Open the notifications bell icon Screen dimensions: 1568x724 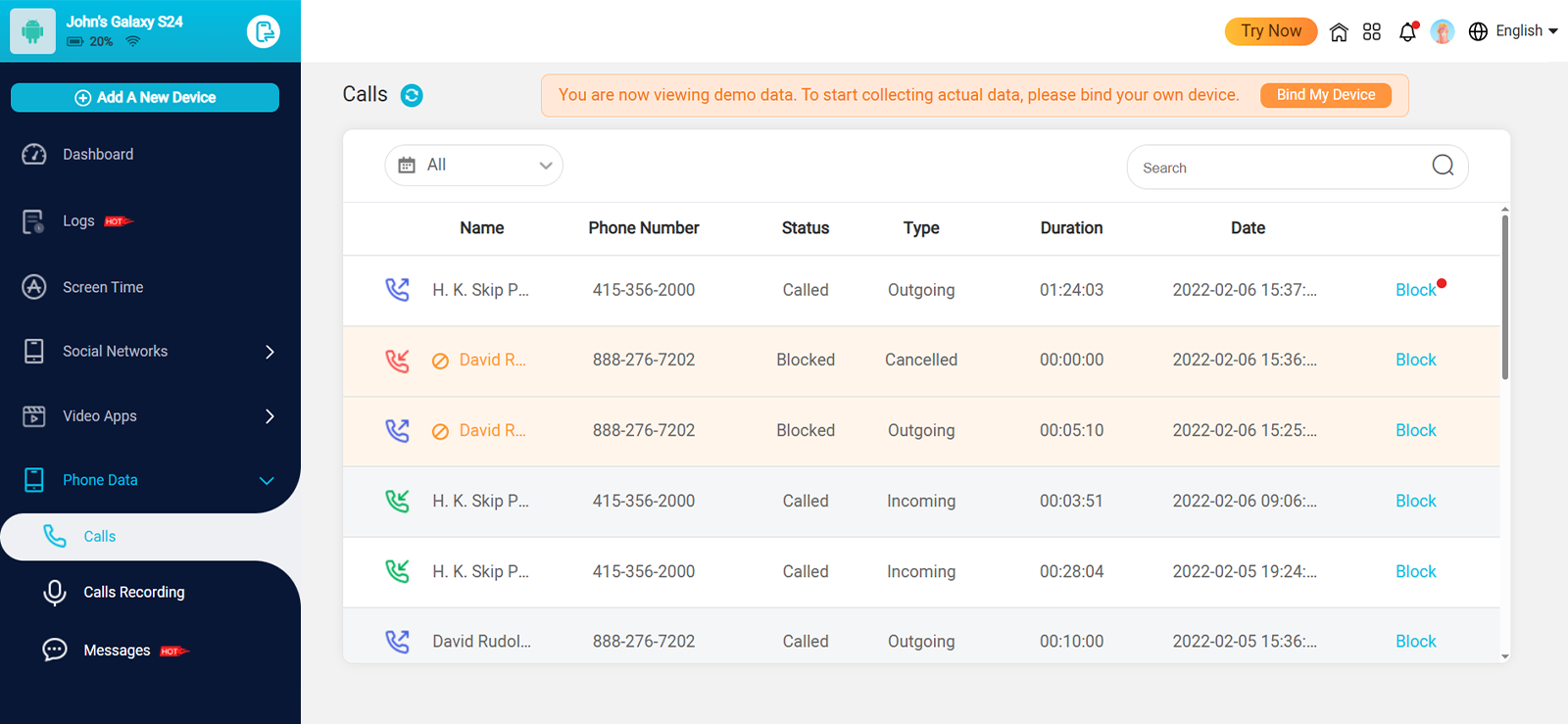click(x=1407, y=31)
